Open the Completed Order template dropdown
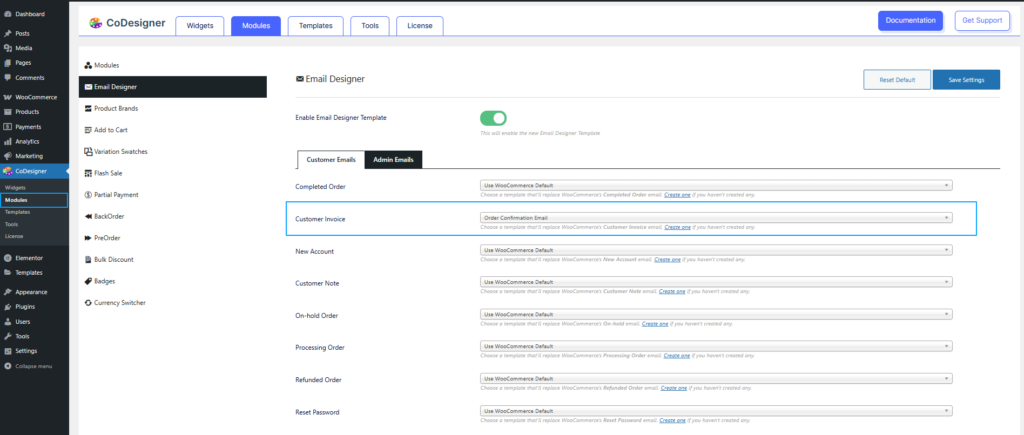This screenshot has height=435, width=1024. 716,185
